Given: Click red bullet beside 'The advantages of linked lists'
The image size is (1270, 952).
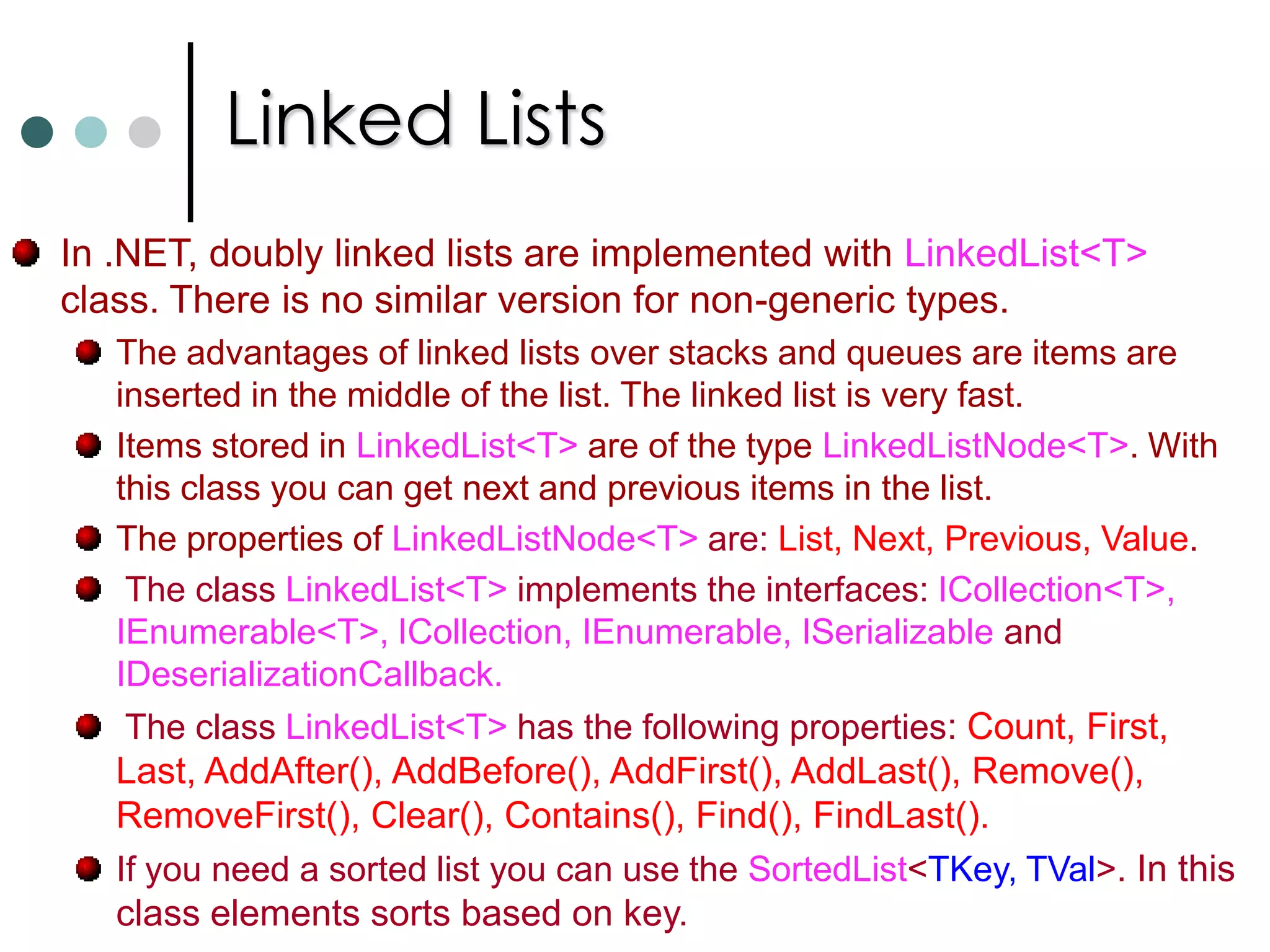Looking at the screenshot, I should click(89, 352).
